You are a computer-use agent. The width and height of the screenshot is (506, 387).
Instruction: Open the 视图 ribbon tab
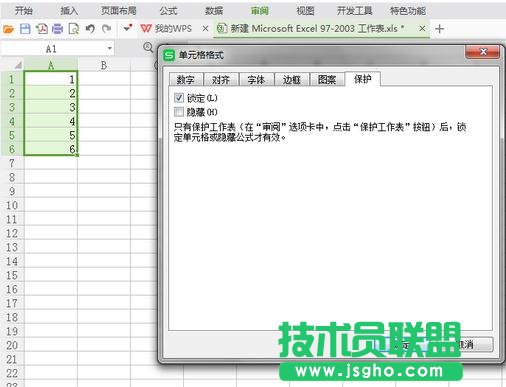(x=305, y=11)
